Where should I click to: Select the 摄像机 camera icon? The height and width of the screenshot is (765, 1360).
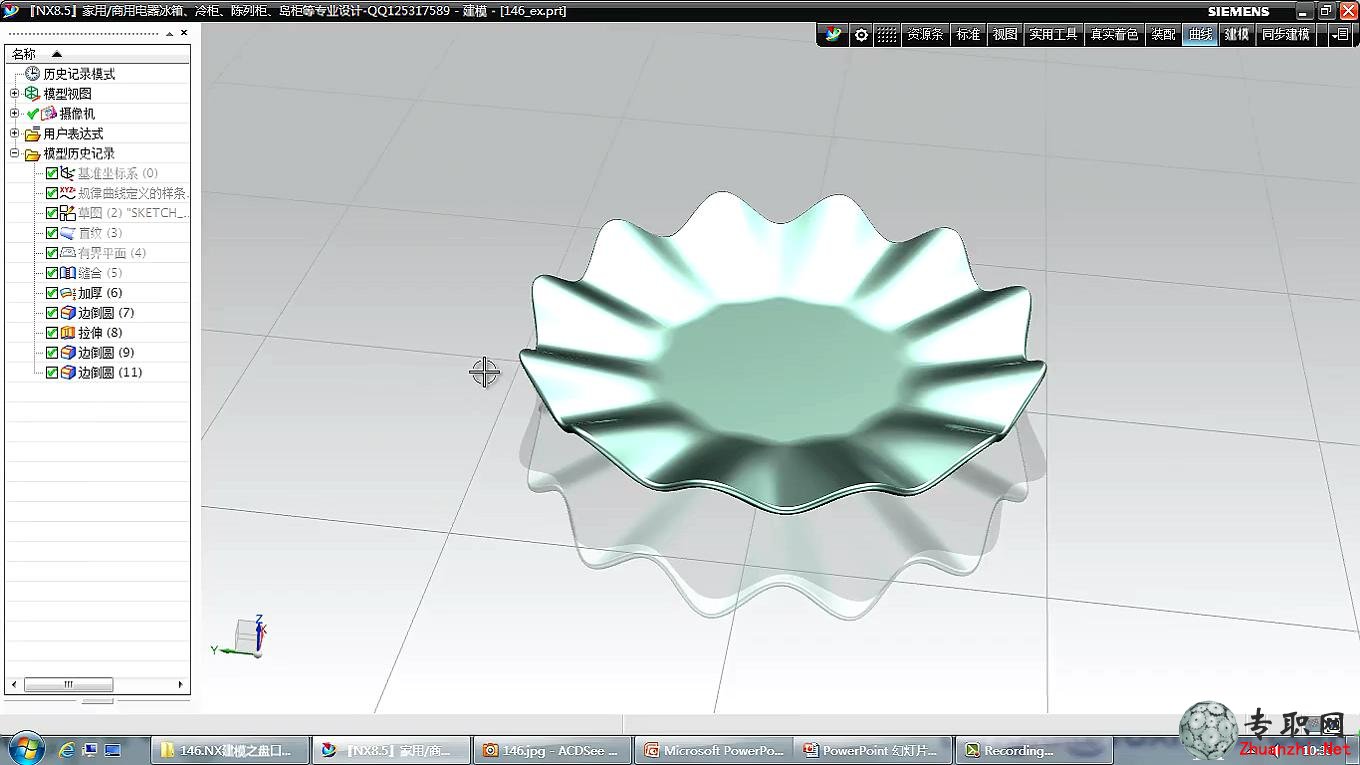(49, 113)
